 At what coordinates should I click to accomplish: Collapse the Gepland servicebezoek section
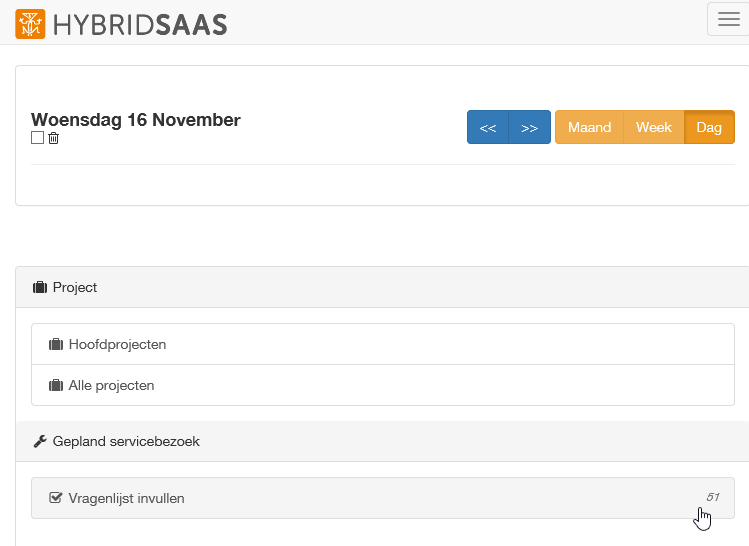(x=380, y=441)
